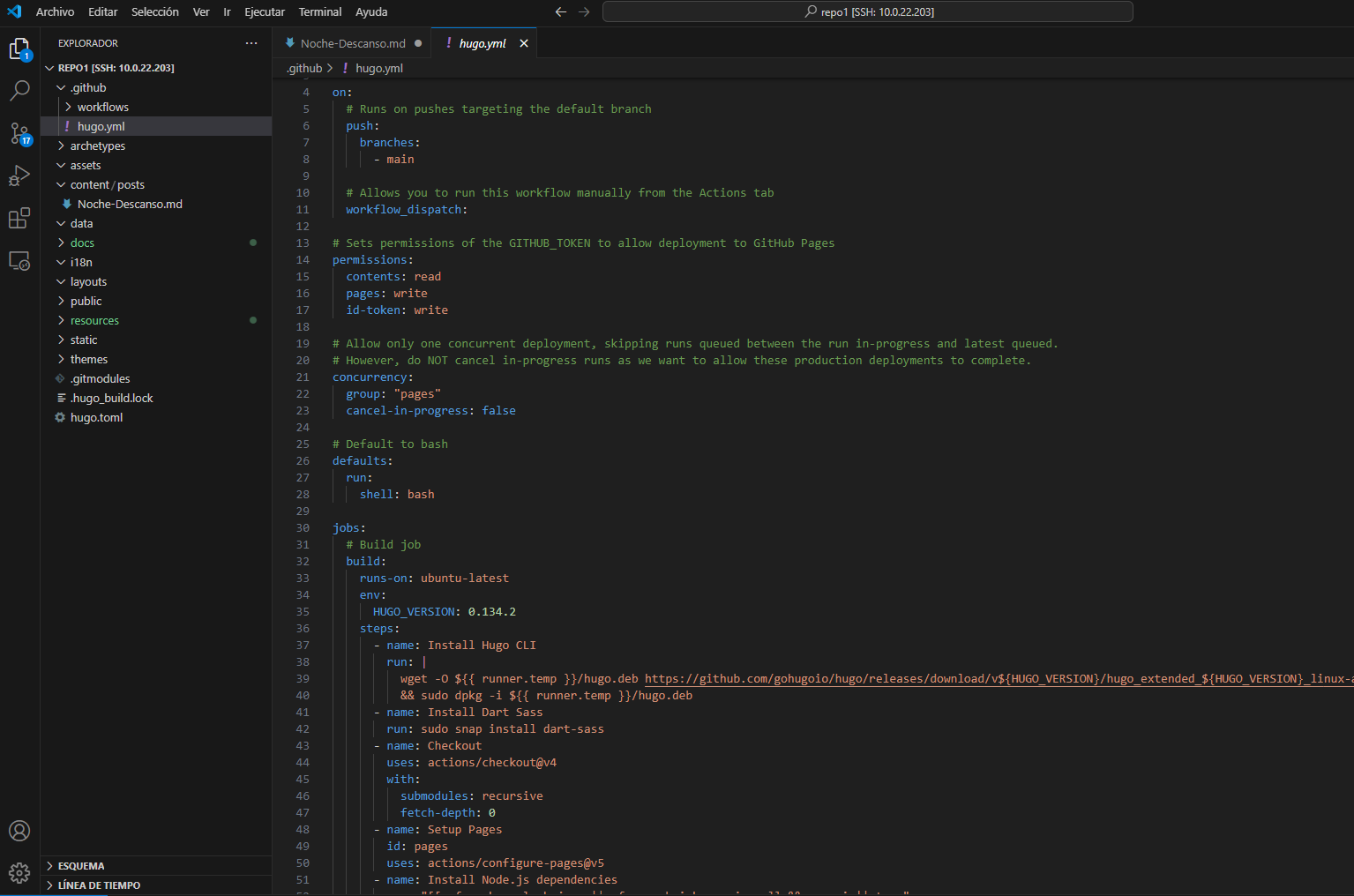This screenshot has width=1354, height=896.
Task: Open Remote Explorer view
Action: pos(19,261)
